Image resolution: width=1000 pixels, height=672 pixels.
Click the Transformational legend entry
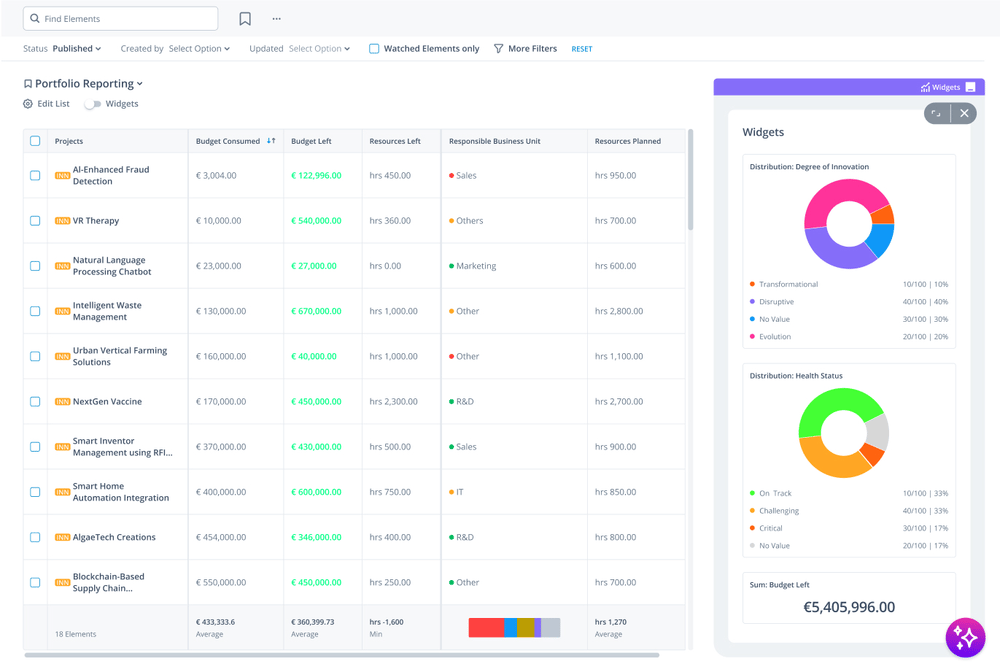849,284
